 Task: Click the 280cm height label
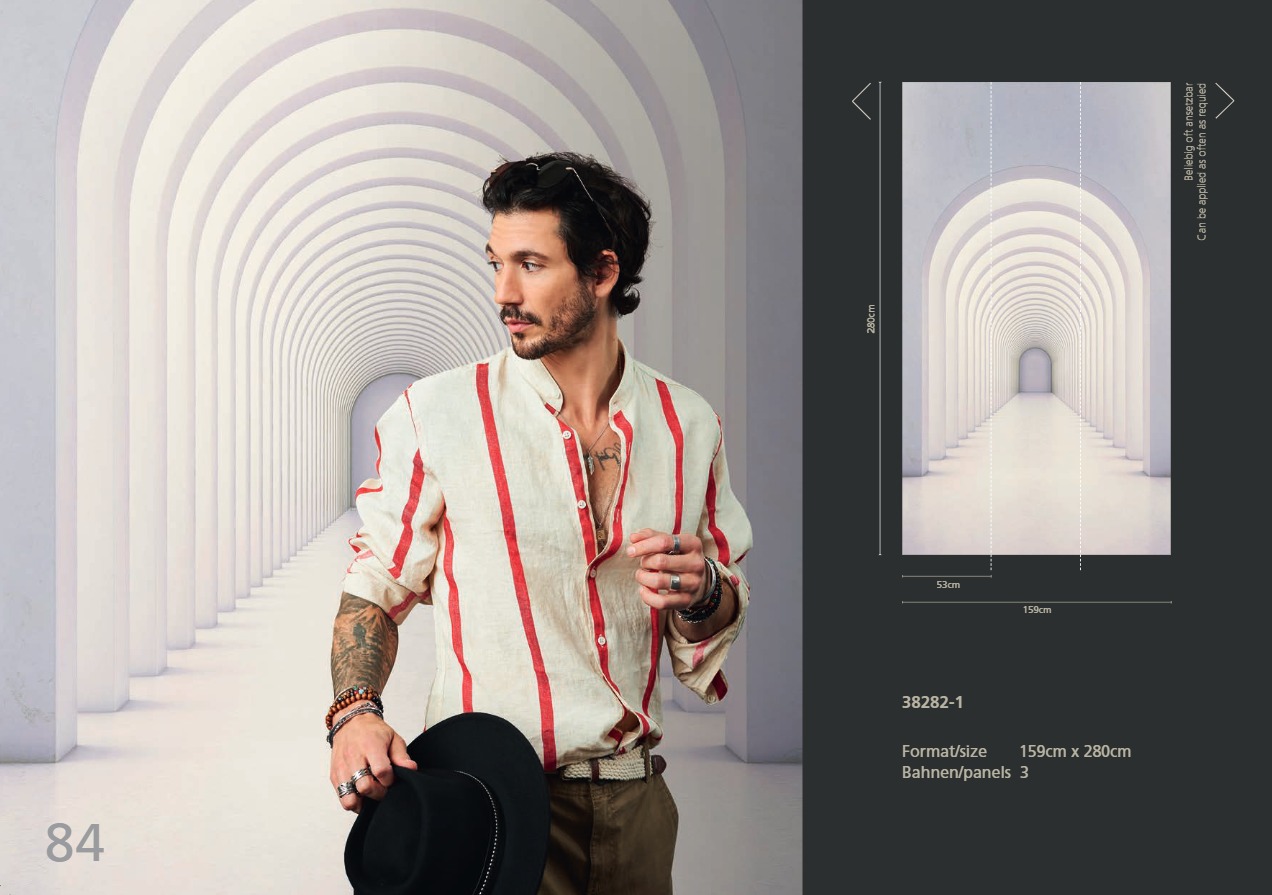871,318
